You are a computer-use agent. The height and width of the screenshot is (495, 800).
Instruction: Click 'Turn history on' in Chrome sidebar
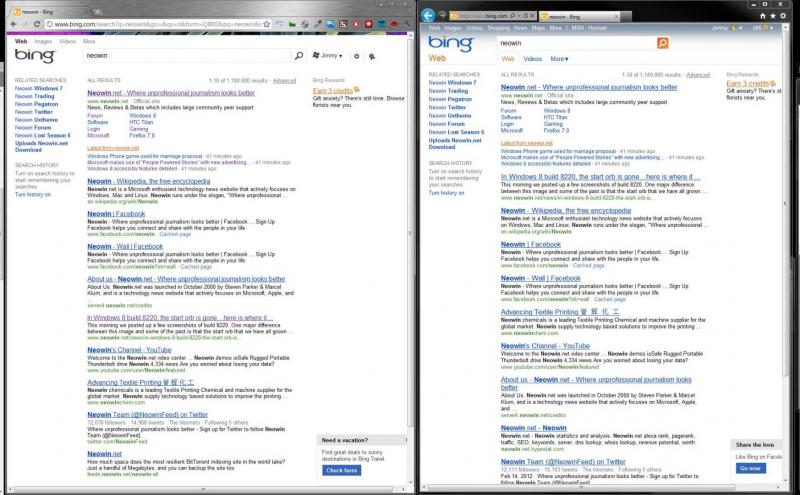[33, 194]
